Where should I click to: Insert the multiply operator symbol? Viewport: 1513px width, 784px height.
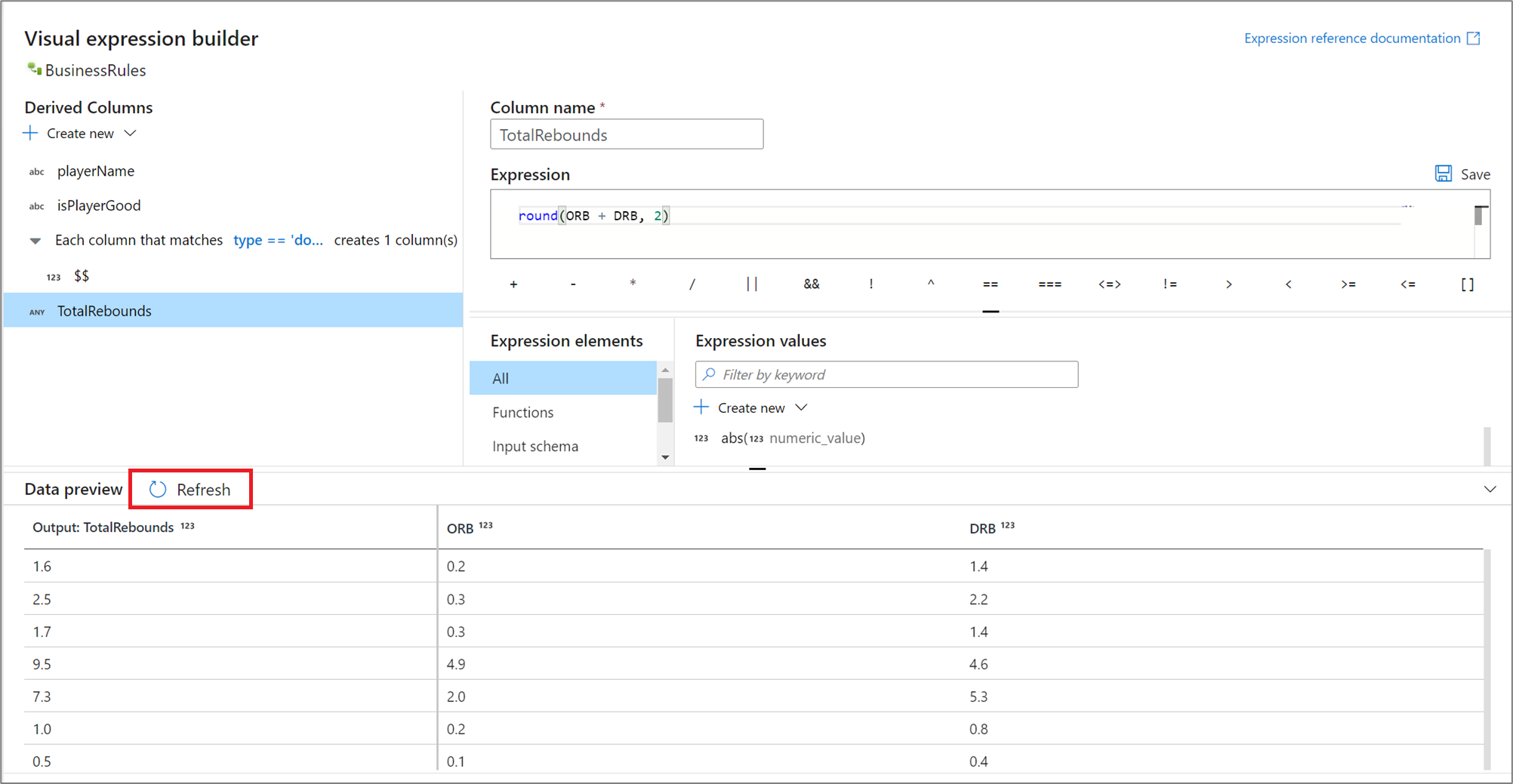(x=633, y=284)
